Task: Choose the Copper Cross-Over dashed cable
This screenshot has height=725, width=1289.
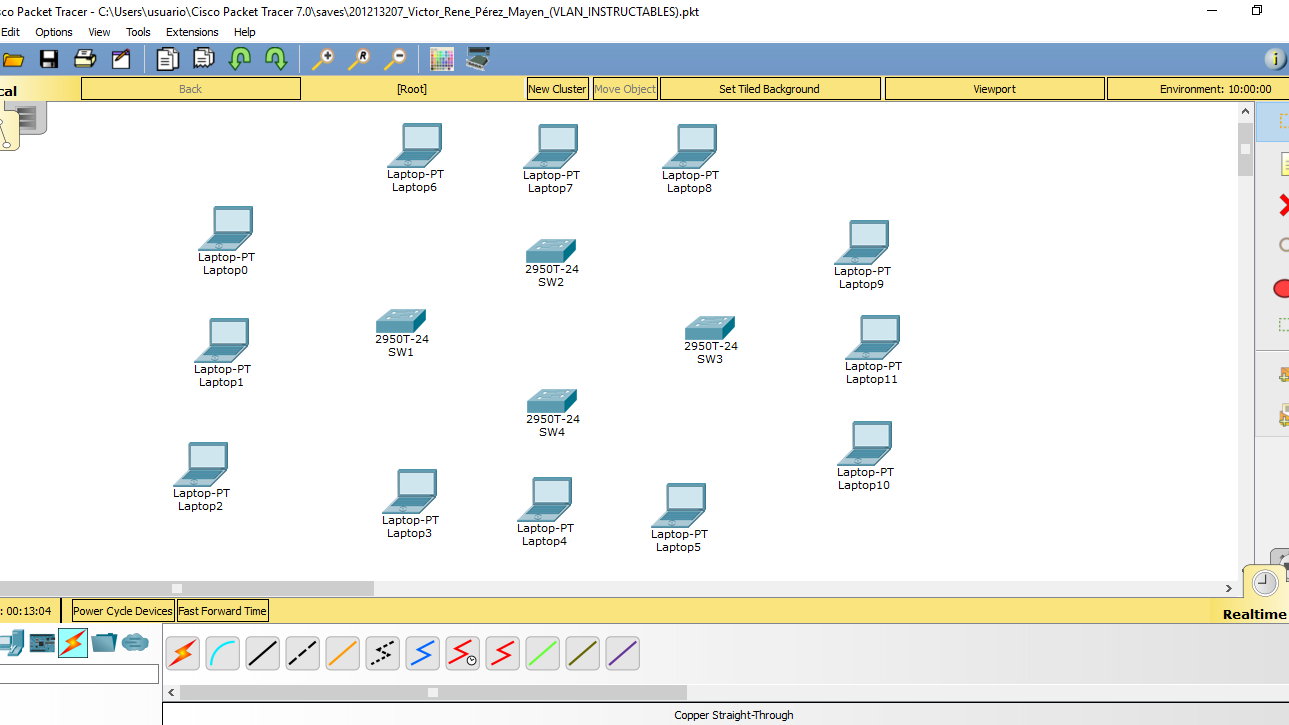Action: pyautogui.click(x=302, y=653)
